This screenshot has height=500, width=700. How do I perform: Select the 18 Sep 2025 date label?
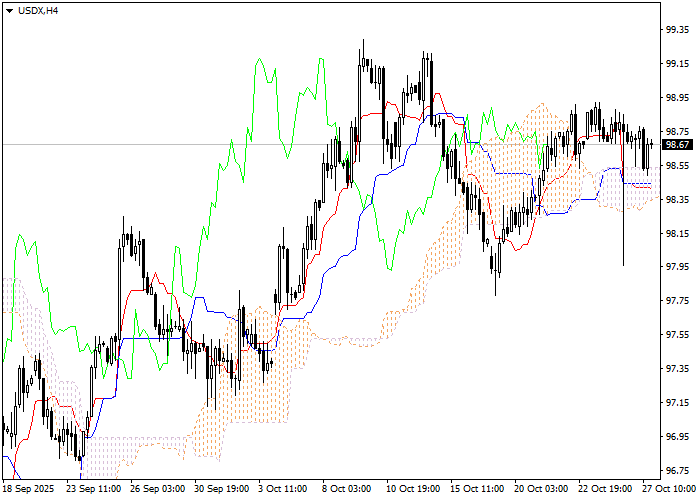click(31, 489)
